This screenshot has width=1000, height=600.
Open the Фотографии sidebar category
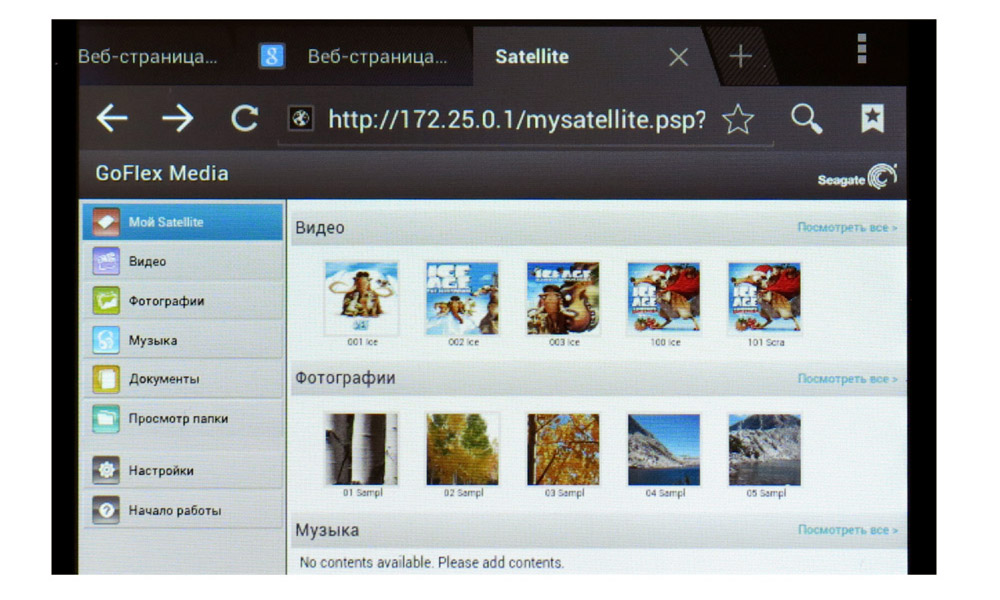tap(182, 301)
